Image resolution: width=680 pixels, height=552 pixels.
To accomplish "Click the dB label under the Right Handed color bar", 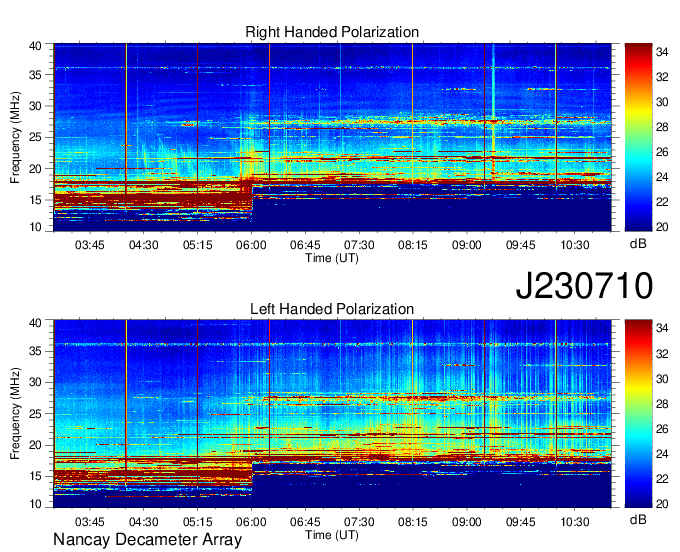I will (x=638, y=244).
